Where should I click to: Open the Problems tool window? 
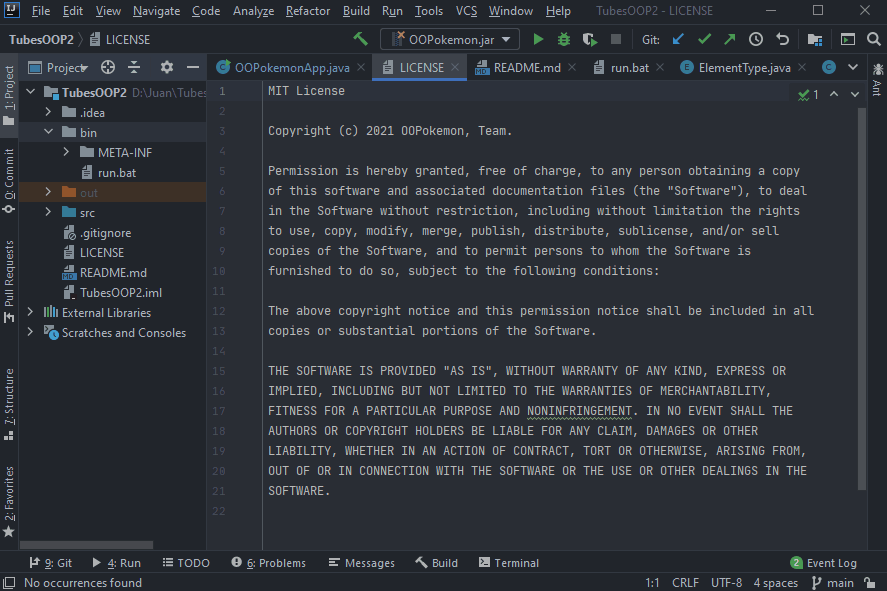coord(269,563)
